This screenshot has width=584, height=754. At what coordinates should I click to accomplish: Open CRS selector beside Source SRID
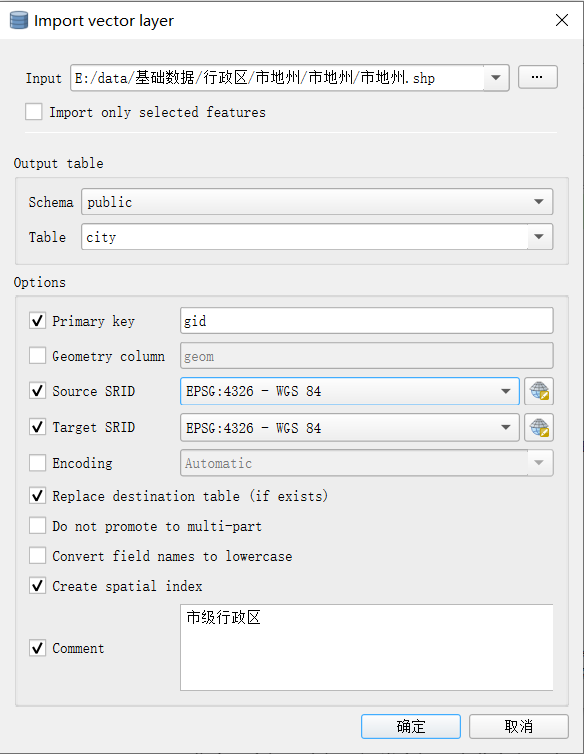point(539,391)
